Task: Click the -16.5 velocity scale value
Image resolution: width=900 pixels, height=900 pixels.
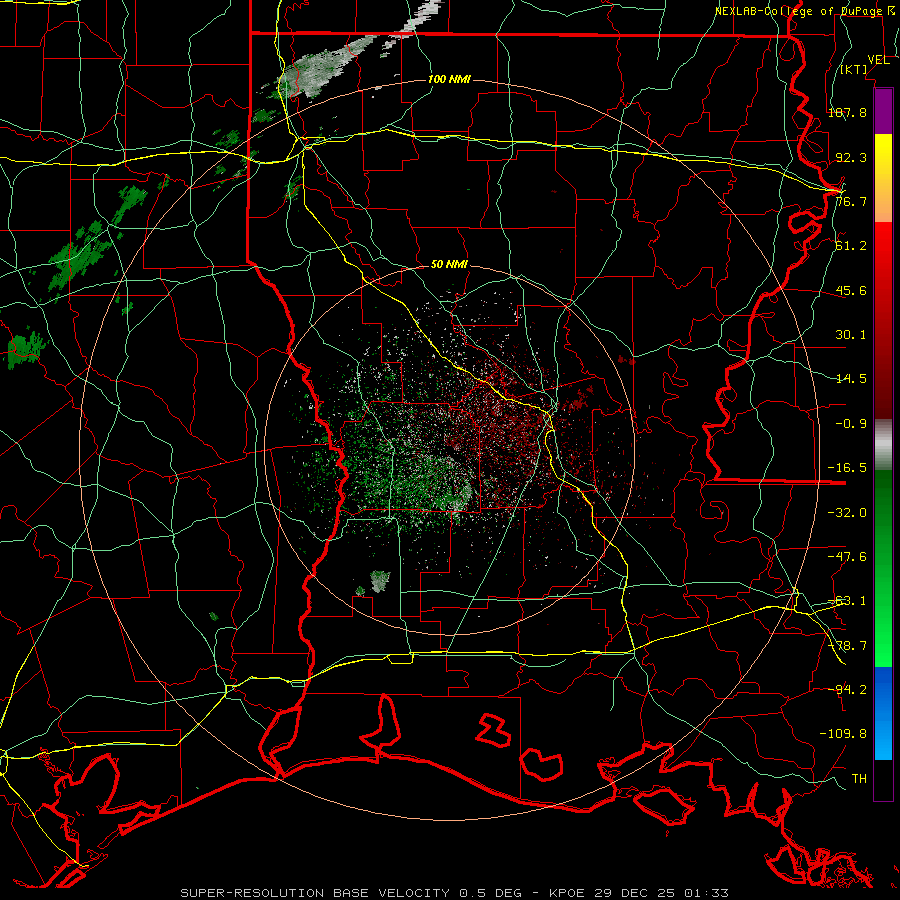Action: click(x=847, y=468)
